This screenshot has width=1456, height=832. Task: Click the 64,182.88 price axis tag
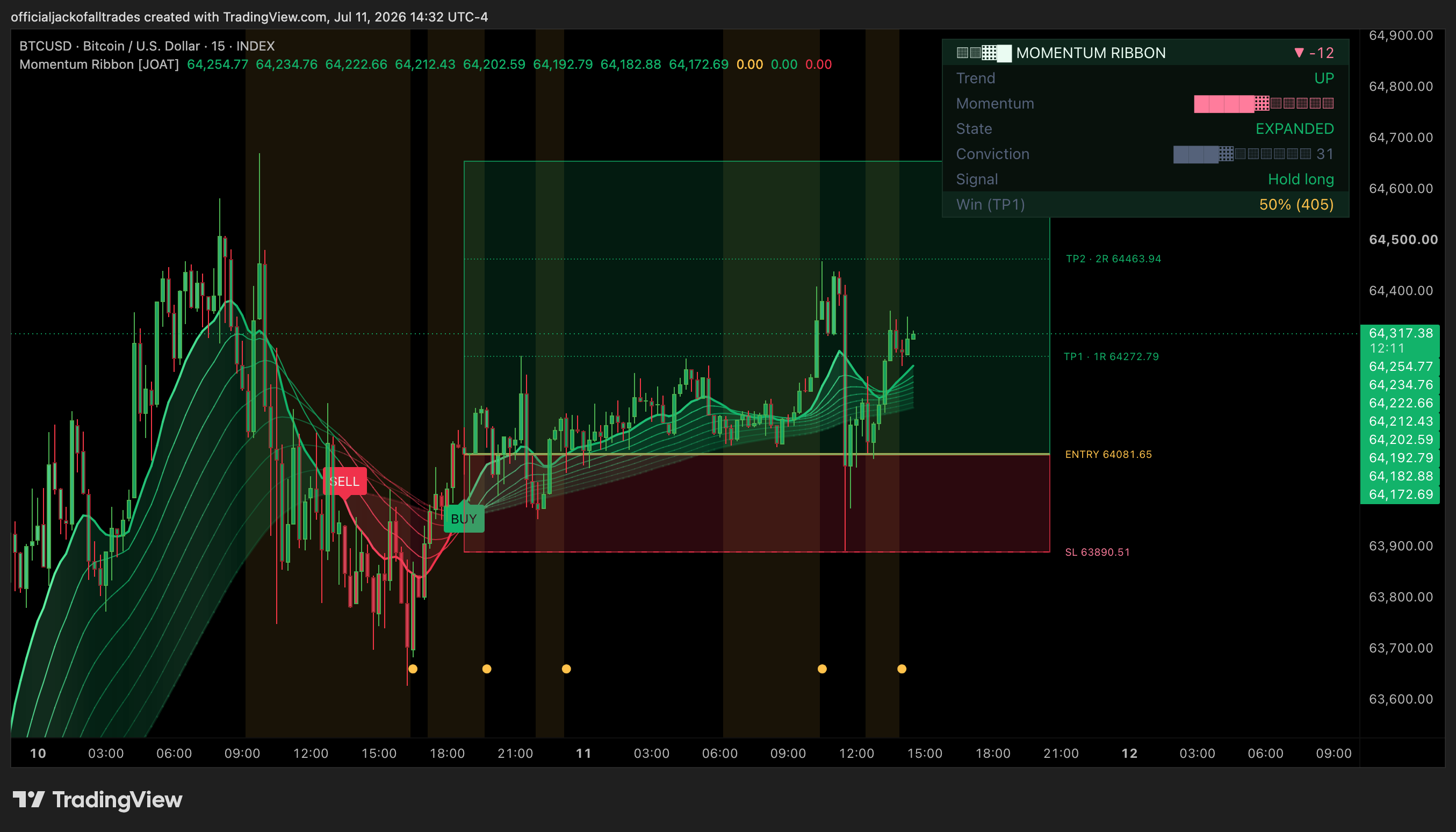[1400, 476]
